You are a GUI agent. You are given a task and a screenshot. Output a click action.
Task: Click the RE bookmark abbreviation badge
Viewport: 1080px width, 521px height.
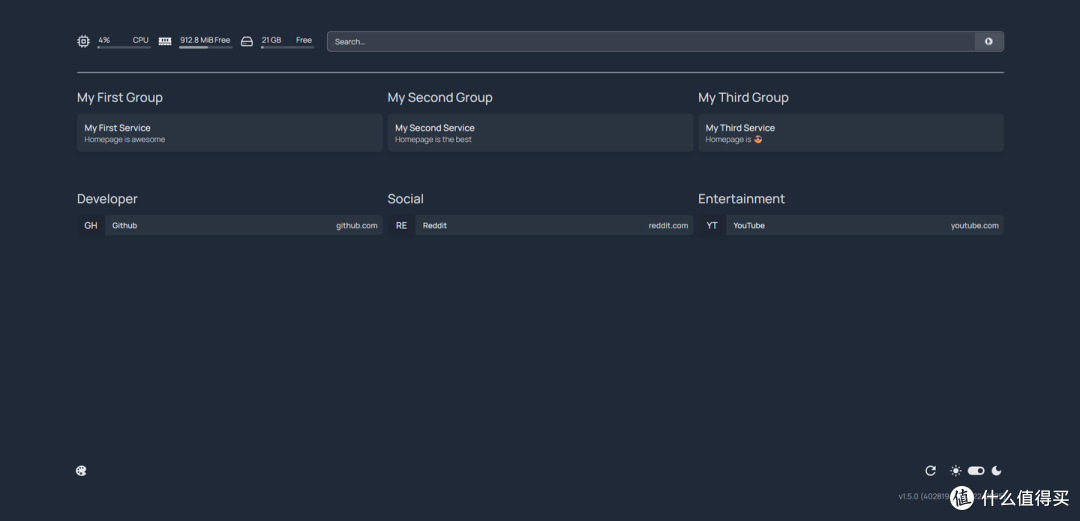(x=402, y=225)
